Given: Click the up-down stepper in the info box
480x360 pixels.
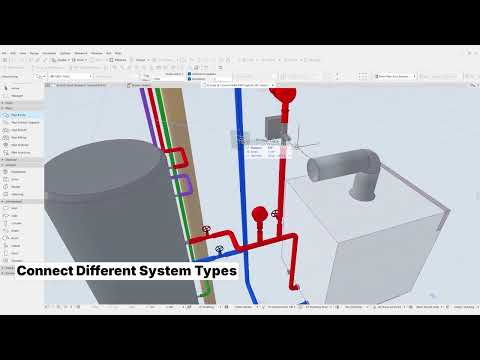Looking at the screenshot, I should coord(337,76).
